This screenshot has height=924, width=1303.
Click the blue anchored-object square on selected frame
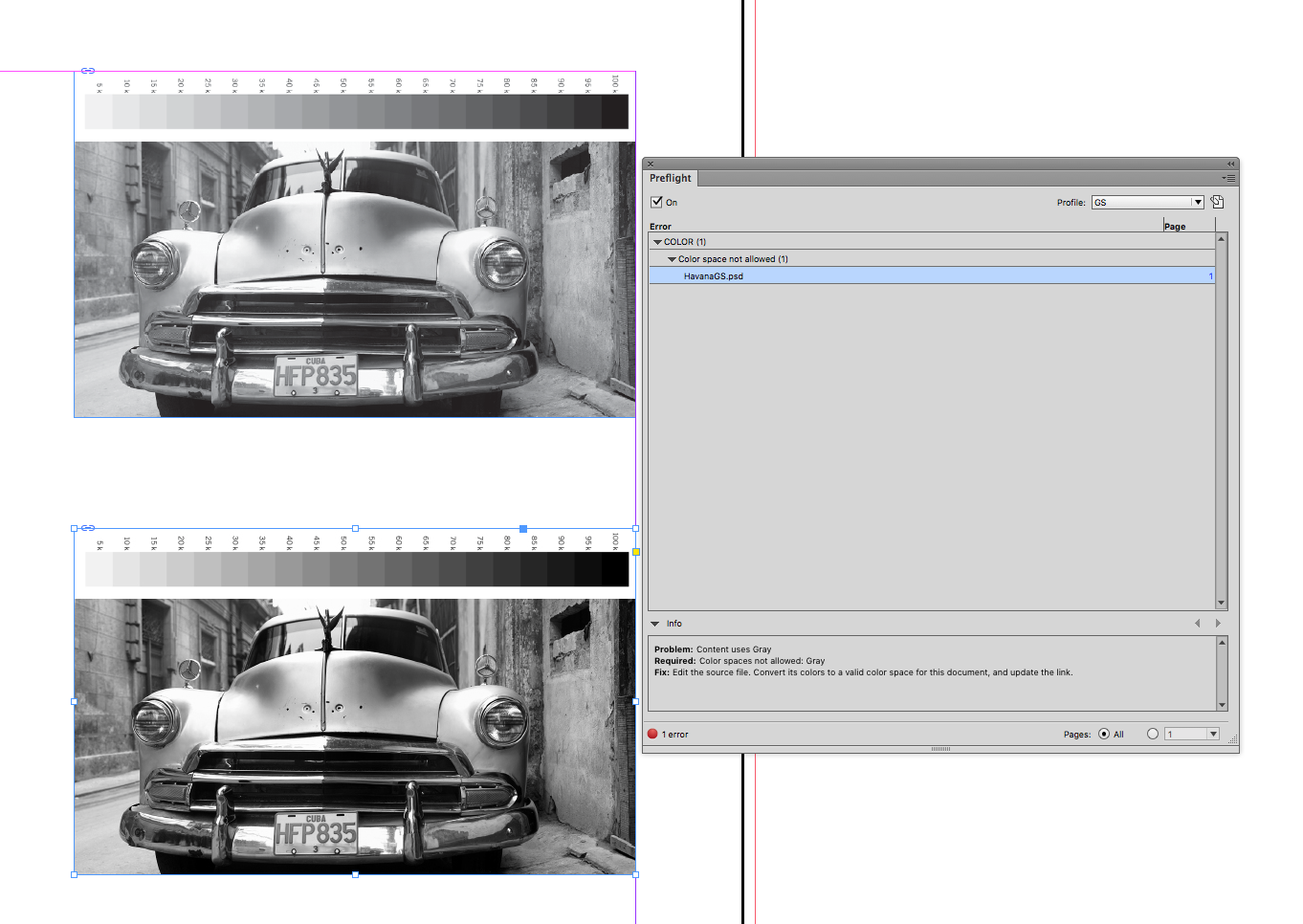pos(523,528)
